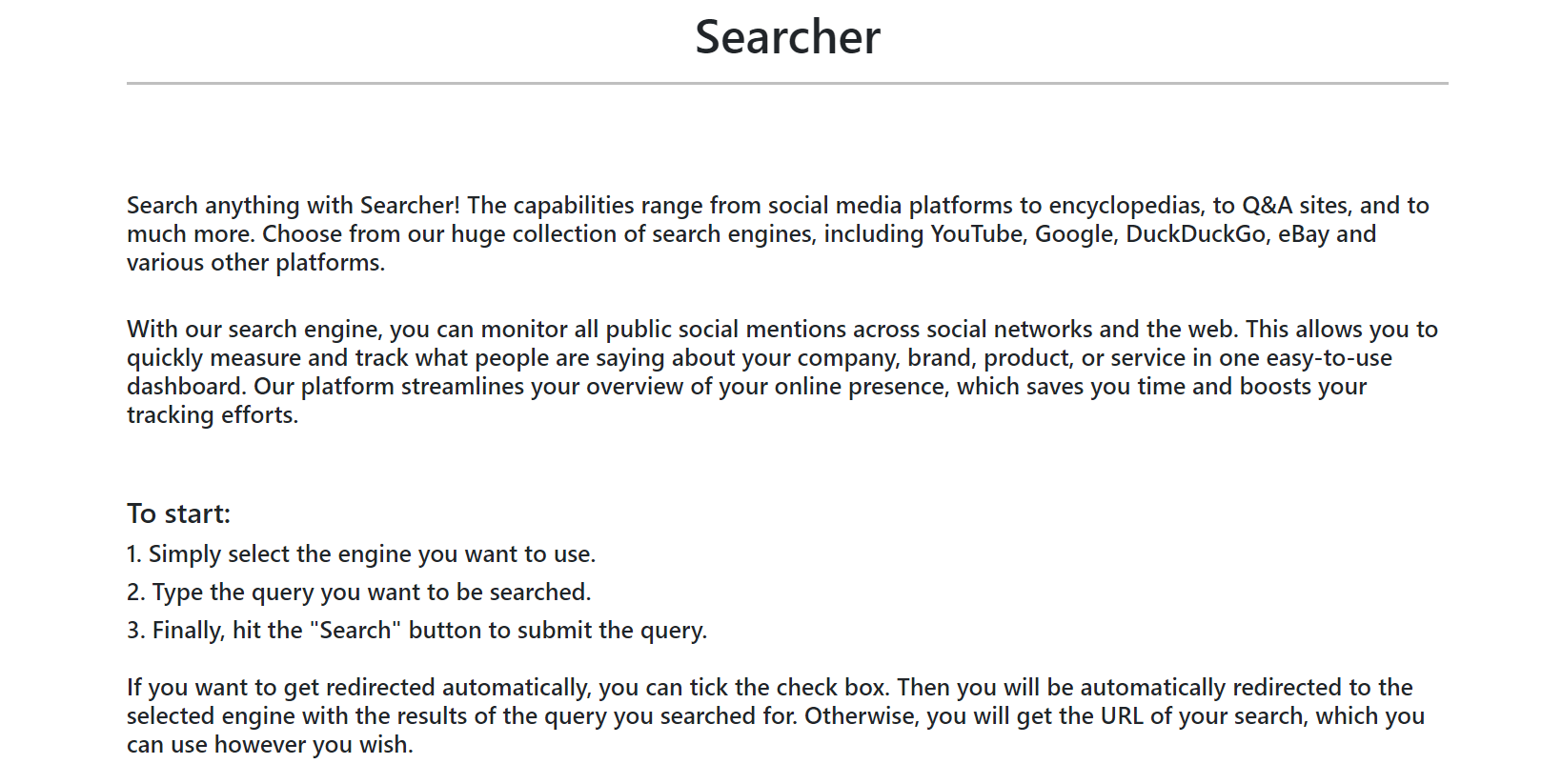Click step 1 'Simply select the engine' line

[x=361, y=554]
